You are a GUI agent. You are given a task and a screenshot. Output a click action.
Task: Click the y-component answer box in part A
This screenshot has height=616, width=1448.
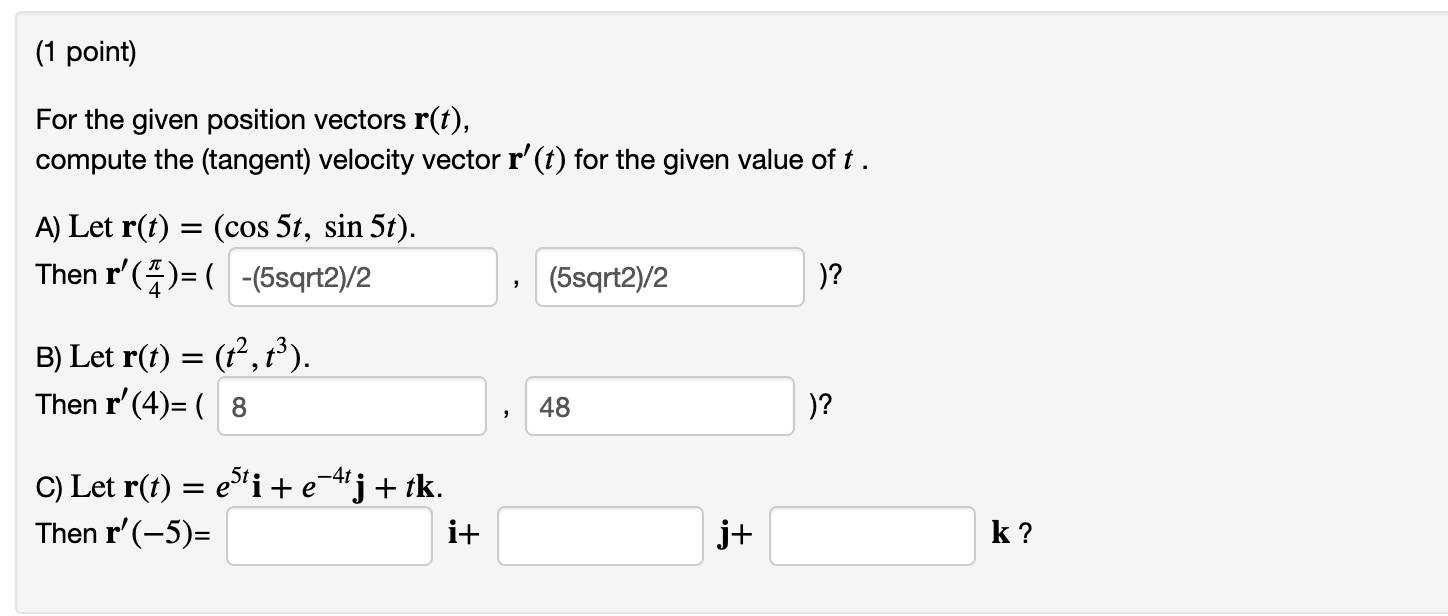coord(670,277)
